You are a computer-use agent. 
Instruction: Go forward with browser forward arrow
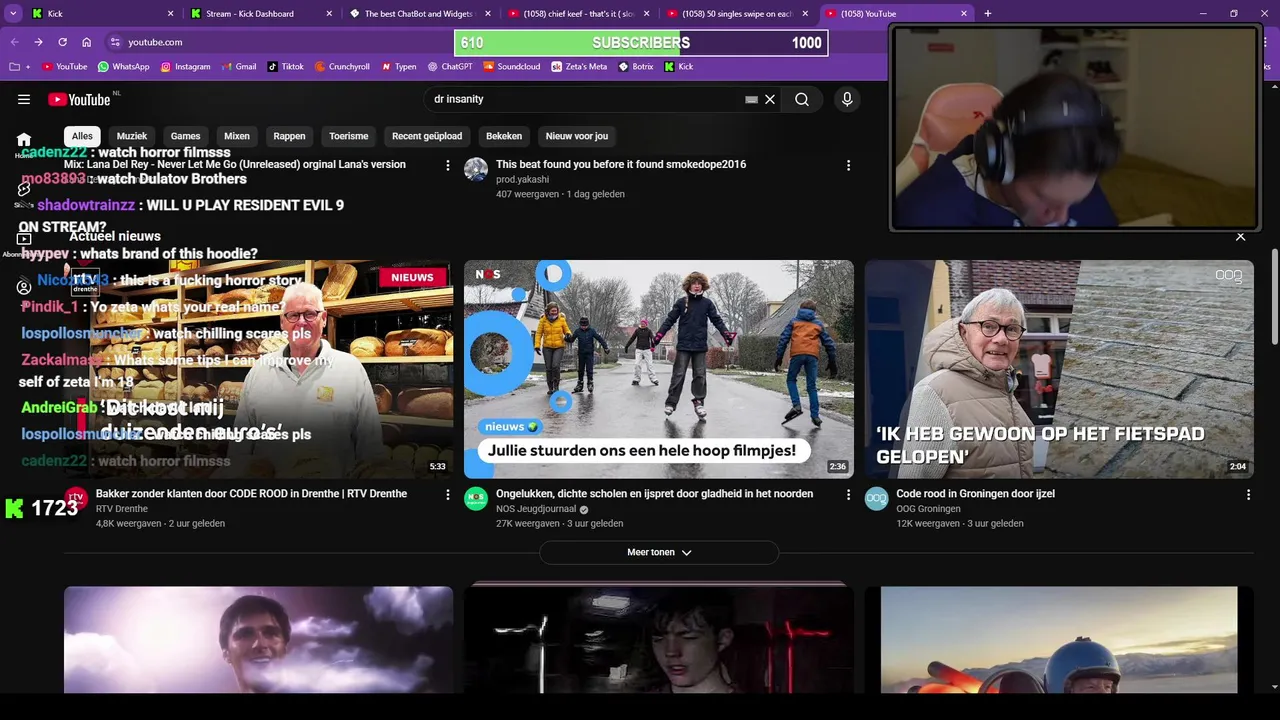pyautogui.click(x=38, y=42)
